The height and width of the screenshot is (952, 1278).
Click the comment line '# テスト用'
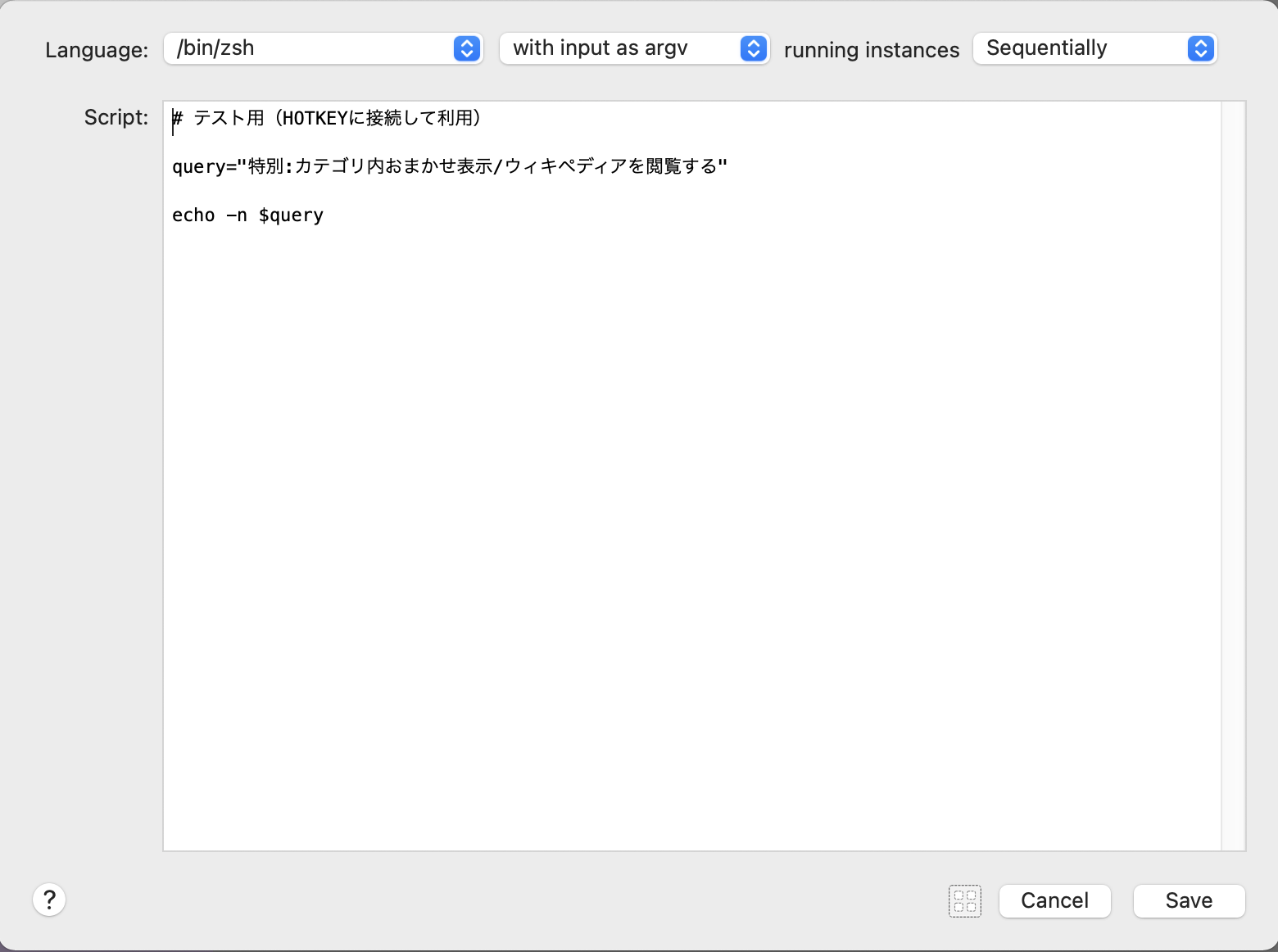coord(326,118)
